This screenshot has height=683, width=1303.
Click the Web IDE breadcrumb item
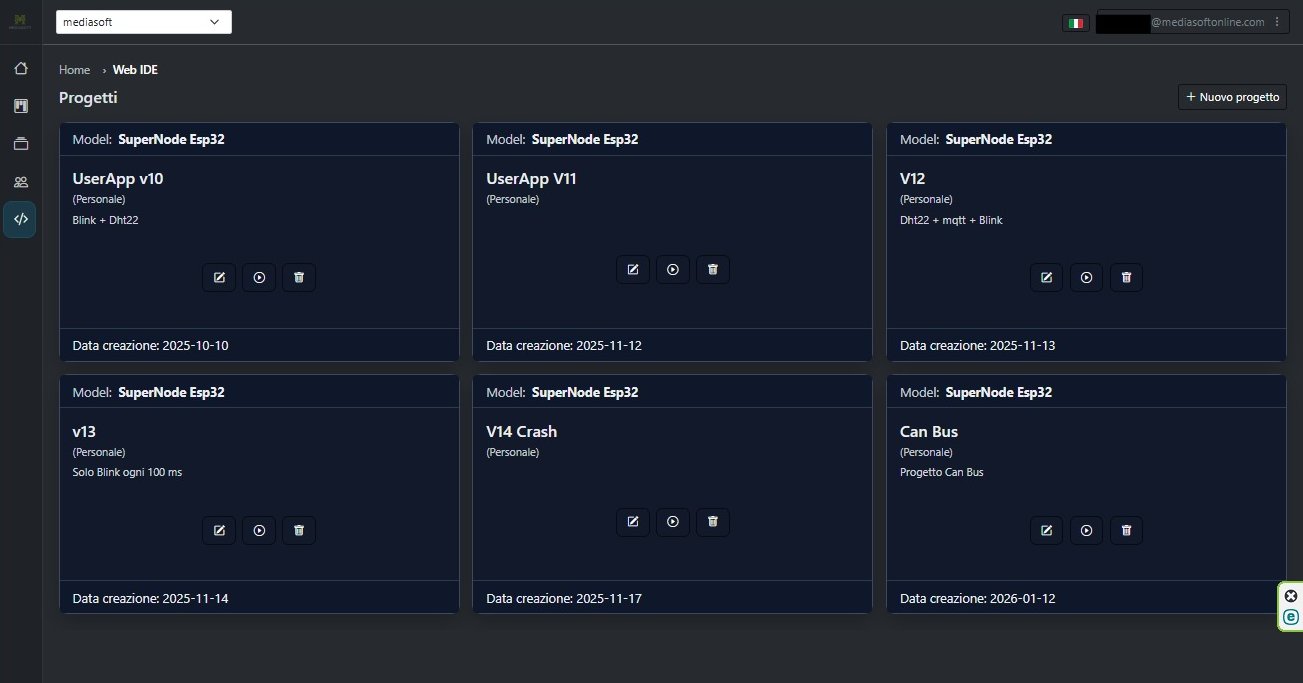pos(135,70)
